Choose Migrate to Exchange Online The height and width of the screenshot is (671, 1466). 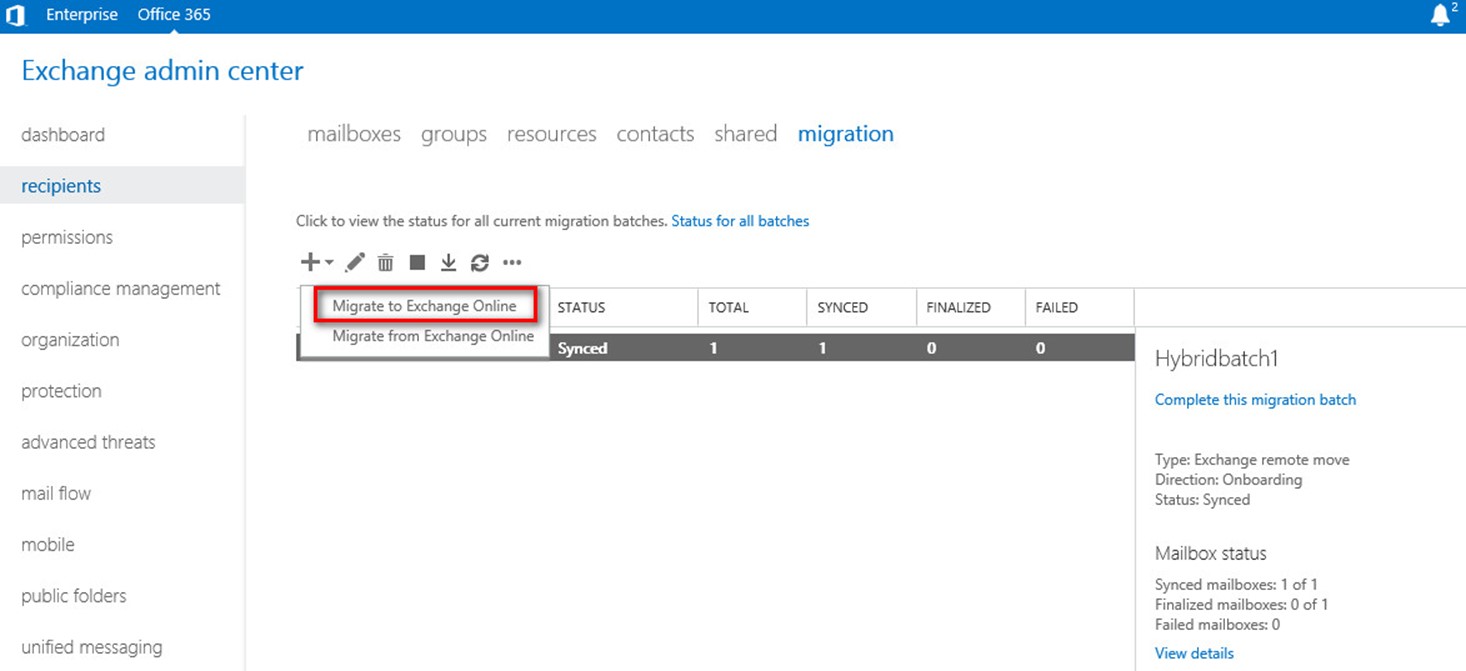click(425, 306)
